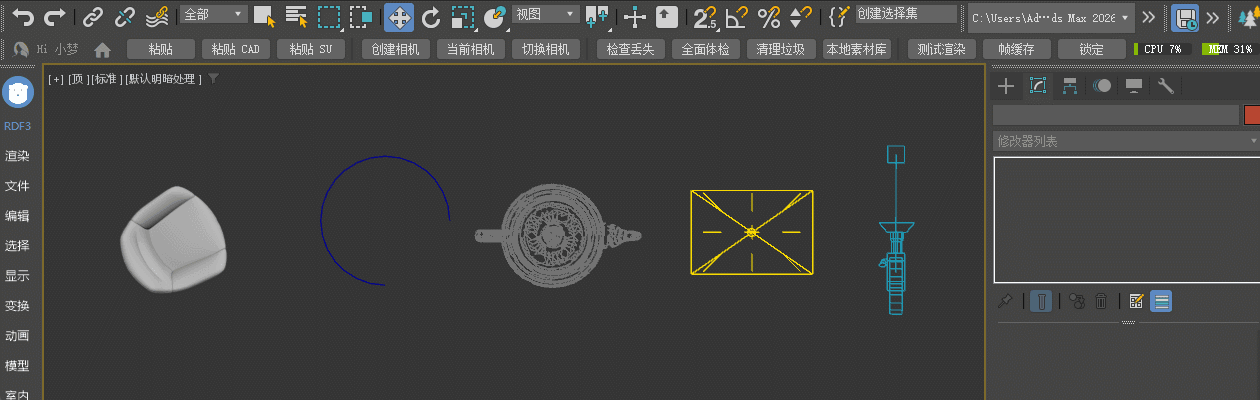Click the Select by Name icon
1260x400 pixels.
click(296, 17)
